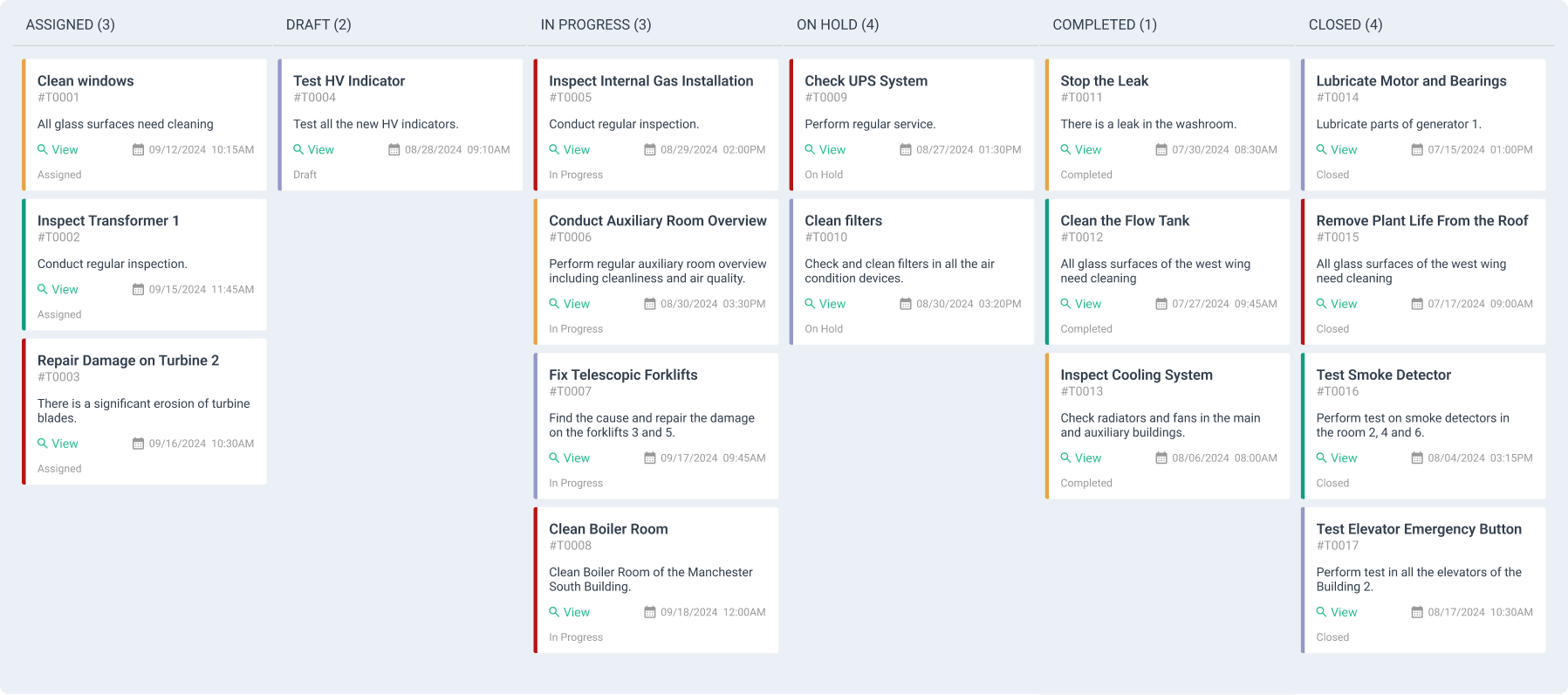Click the Conduct Auxiliary Room Overview title

[657, 221]
